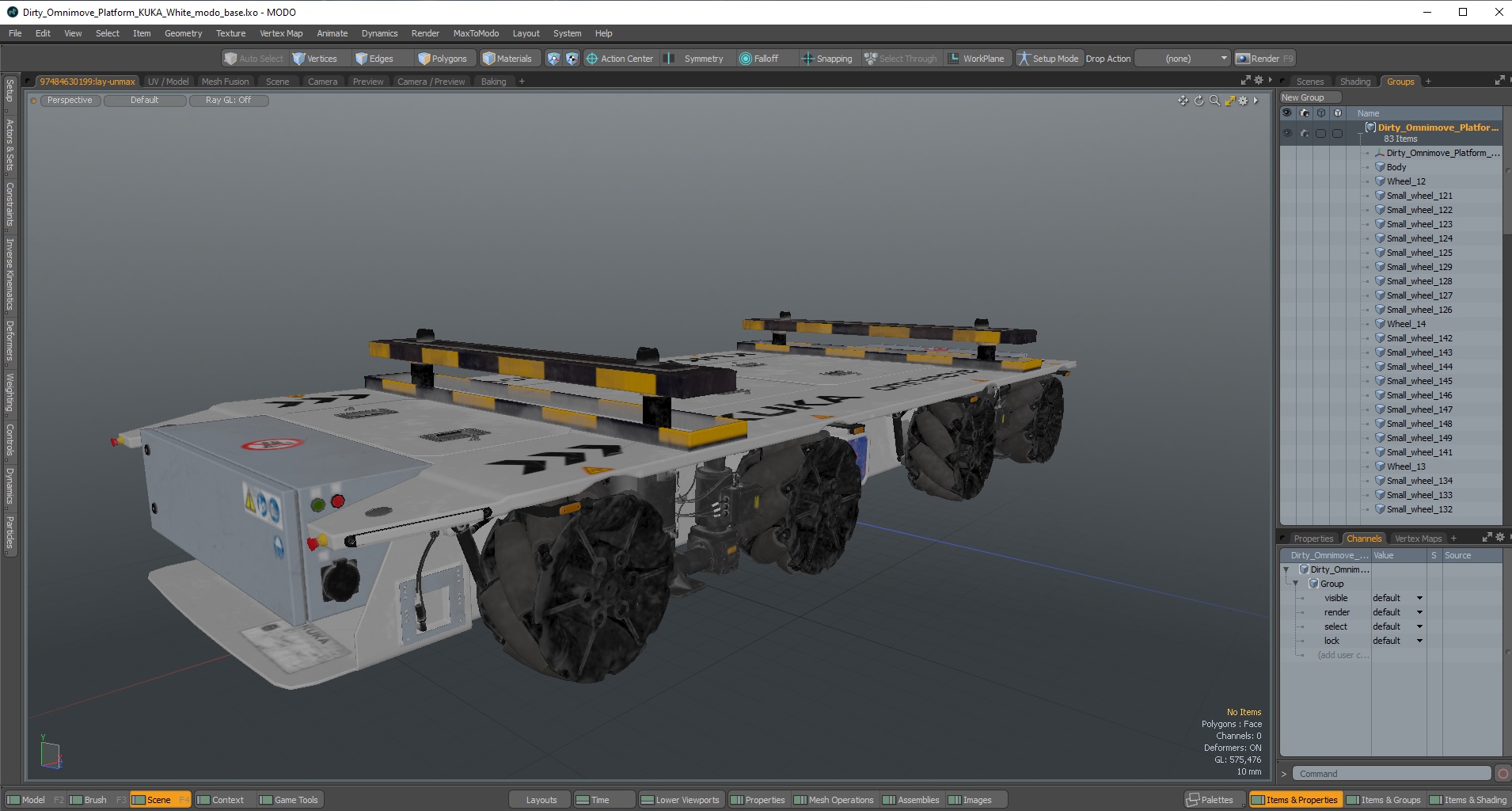Toggle Setup Mode

(x=1048, y=59)
